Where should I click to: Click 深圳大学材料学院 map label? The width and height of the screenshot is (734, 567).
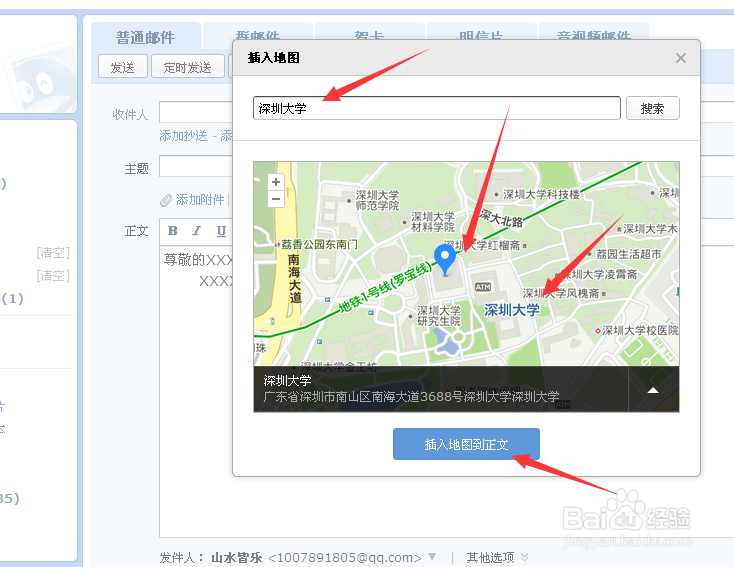point(433,221)
